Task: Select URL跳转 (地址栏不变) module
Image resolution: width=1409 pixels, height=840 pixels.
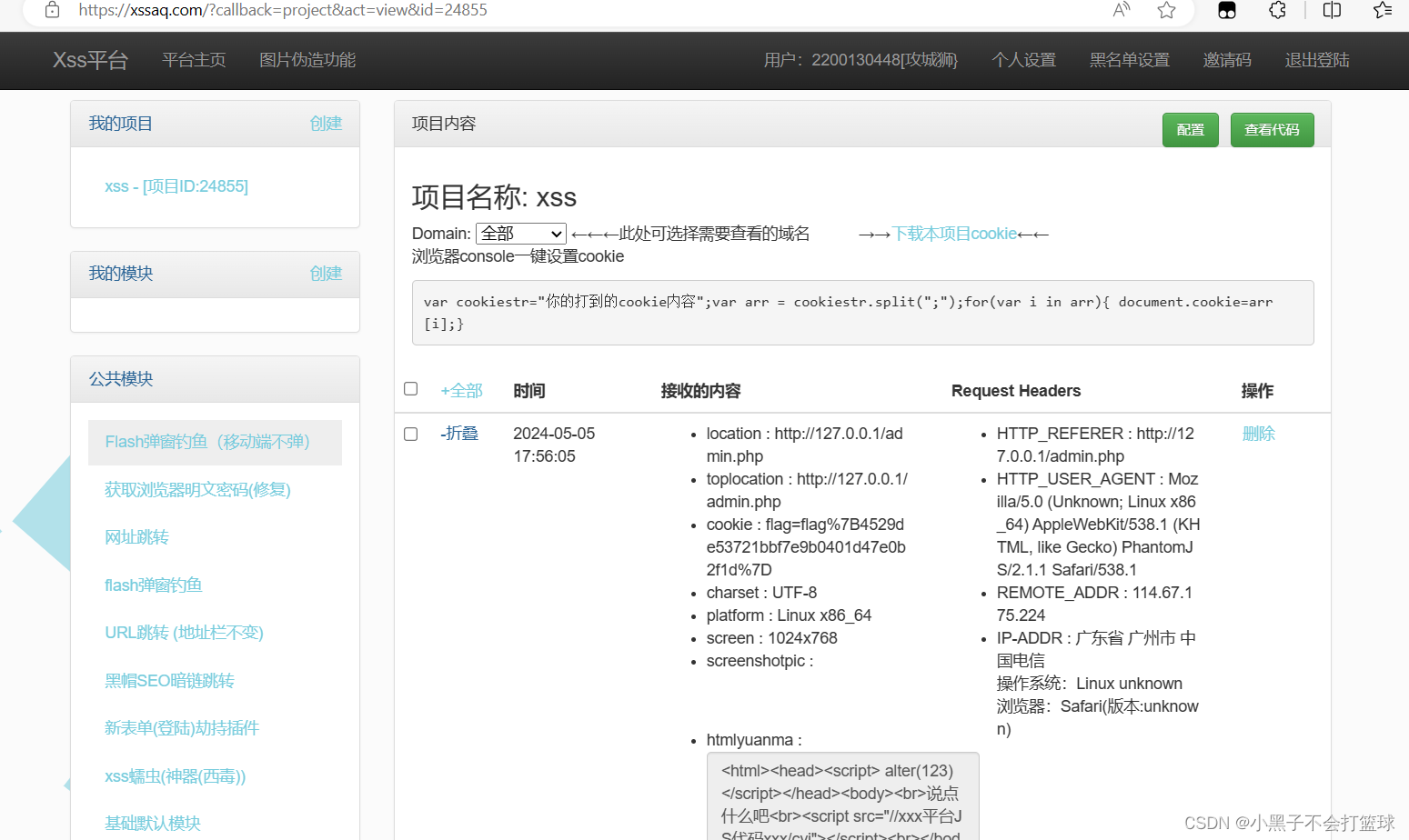Action: point(184,633)
